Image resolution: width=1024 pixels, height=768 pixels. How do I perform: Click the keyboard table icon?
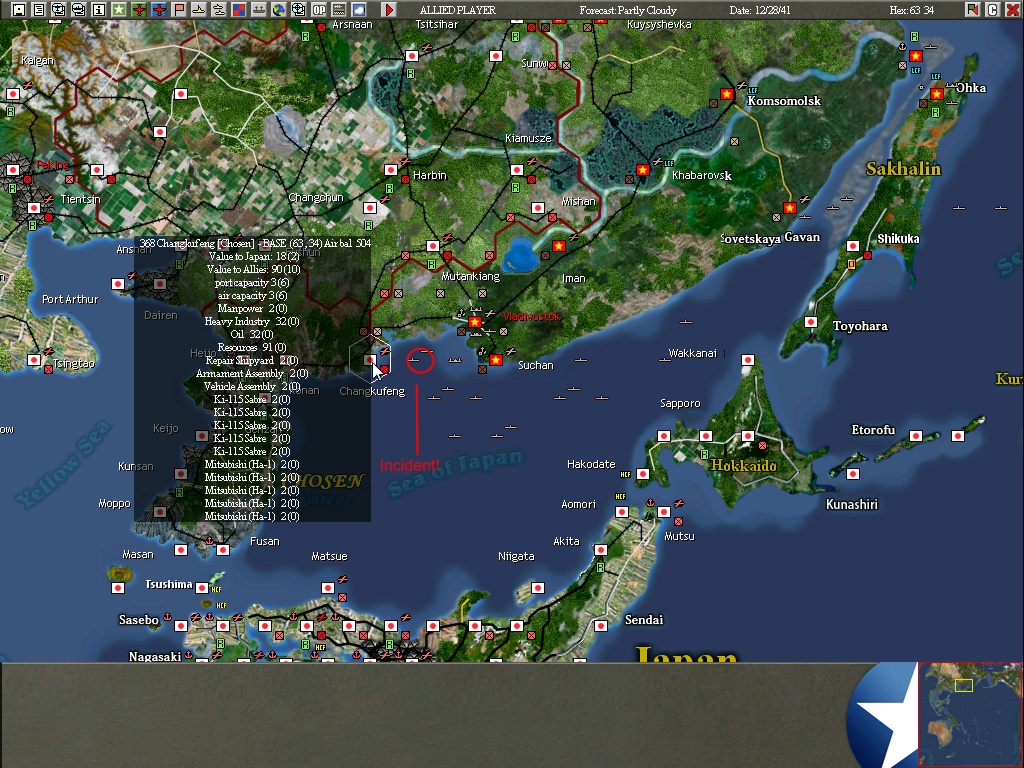click(x=338, y=10)
